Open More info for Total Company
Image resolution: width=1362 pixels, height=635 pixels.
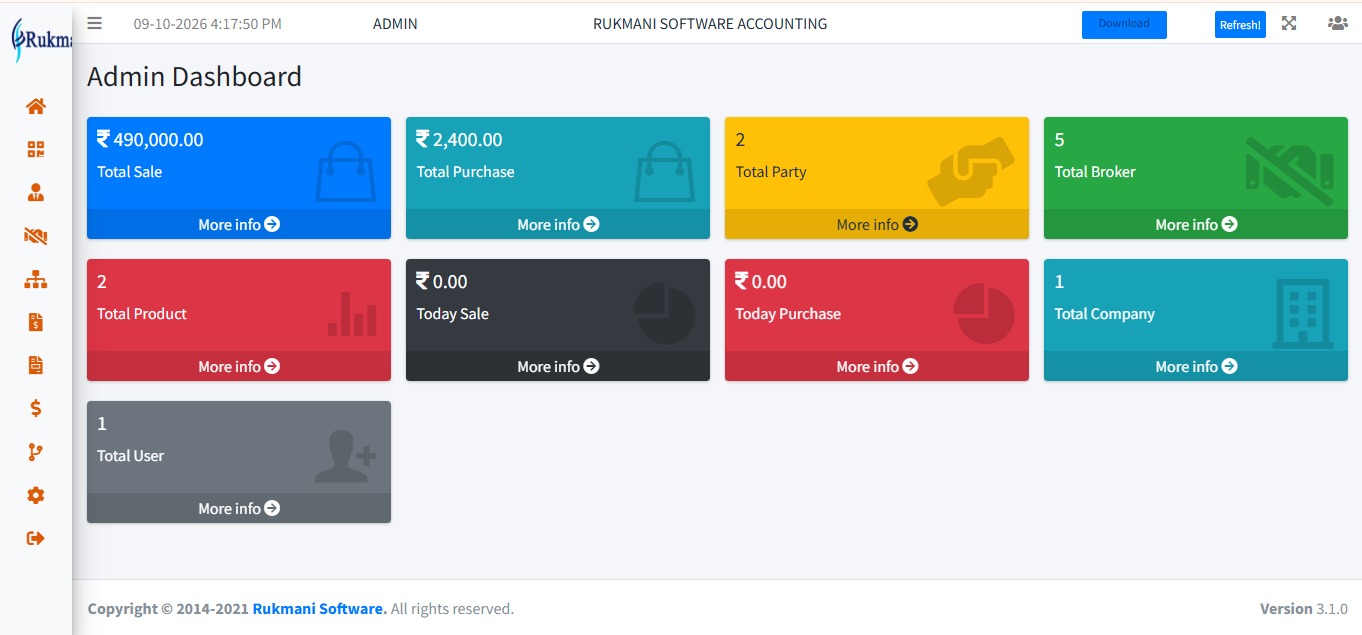(1196, 366)
